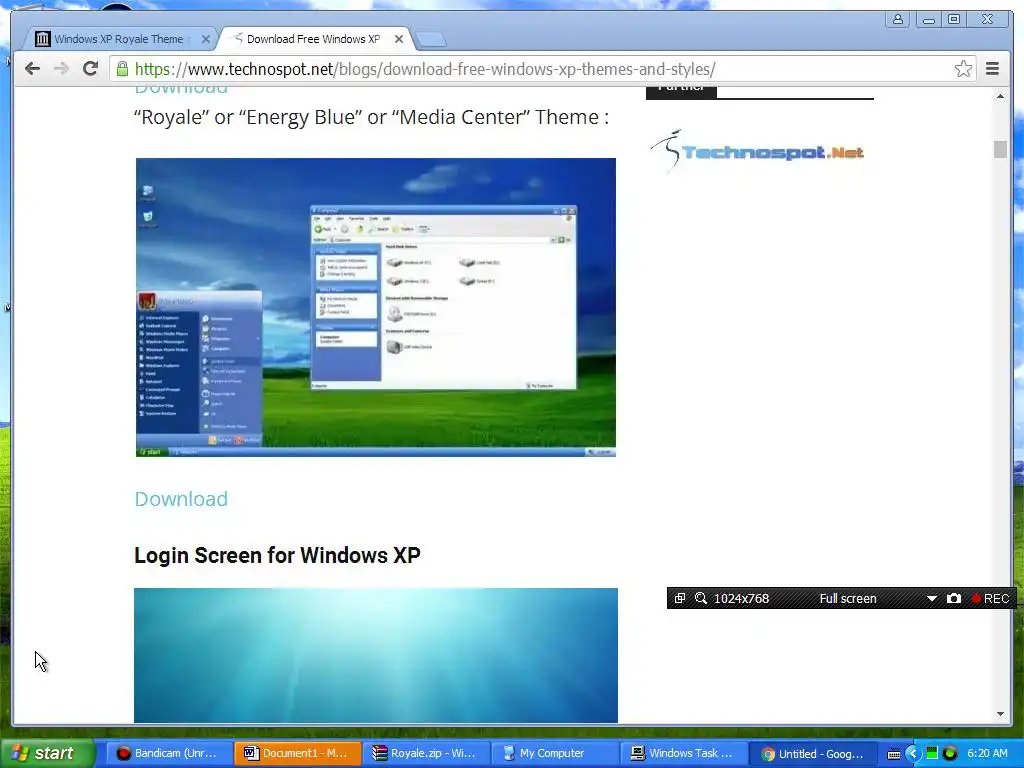Open the Chrome user profile button
The image size is (1024, 768).
pyautogui.click(x=898, y=19)
